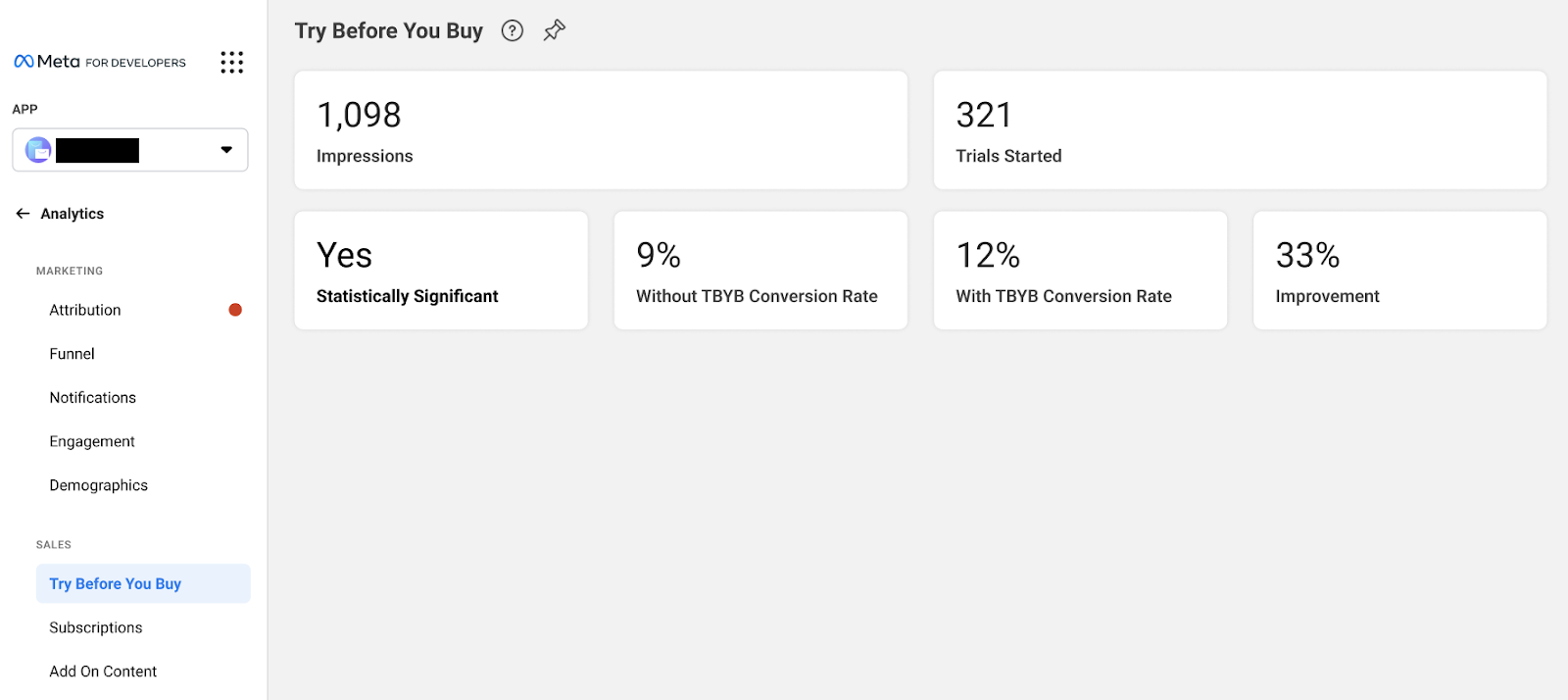
Task: Open the Attribution analytics page
Action: pos(85,310)
